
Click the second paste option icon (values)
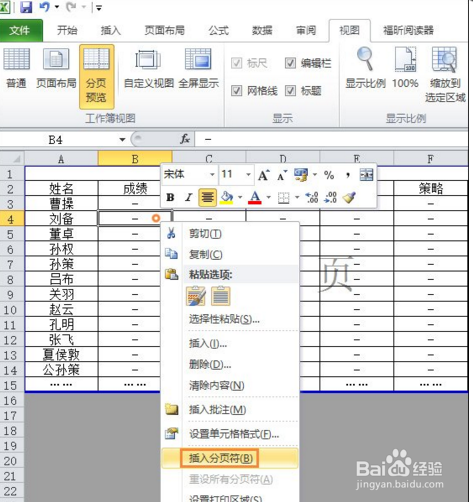coord(220,296)
